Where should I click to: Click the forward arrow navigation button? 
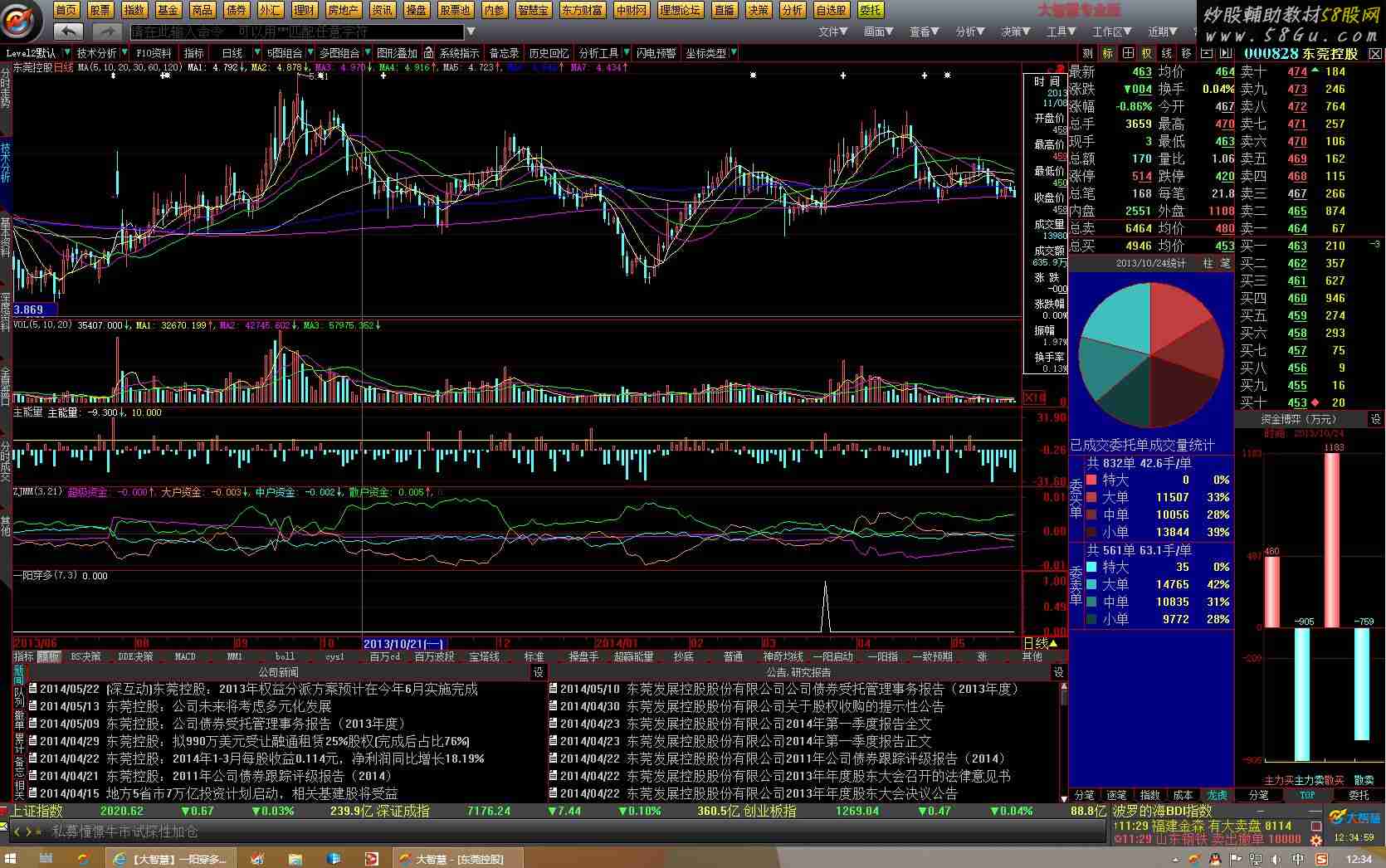(106, 32)
